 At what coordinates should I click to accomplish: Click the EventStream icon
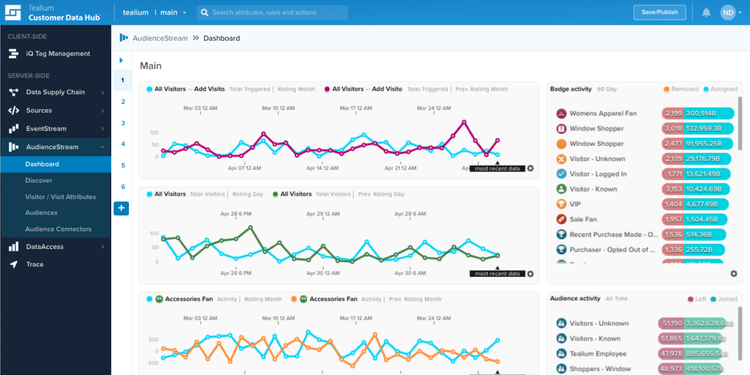click(14, 129)
